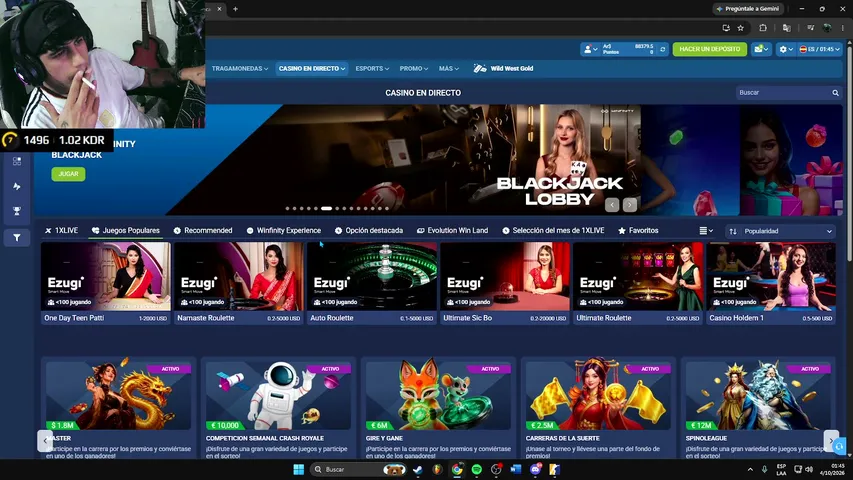Click the Windows taskbar Buscar box
Viewport: 853px width, 480px height.
pos(358,469)
